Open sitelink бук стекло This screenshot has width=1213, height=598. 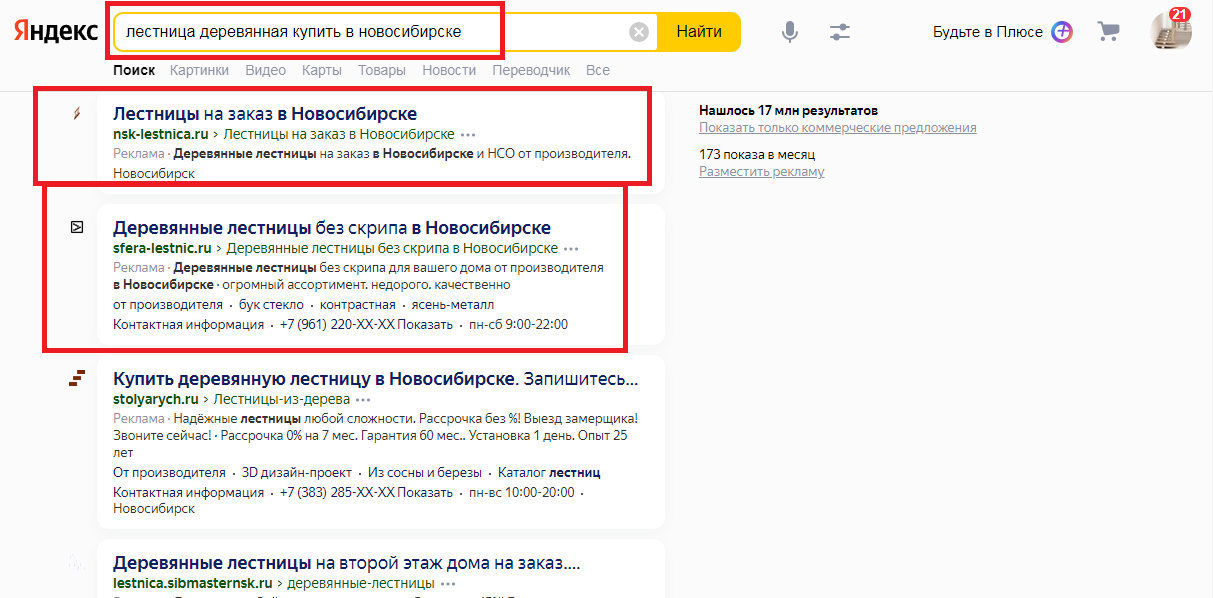[269, 305]
